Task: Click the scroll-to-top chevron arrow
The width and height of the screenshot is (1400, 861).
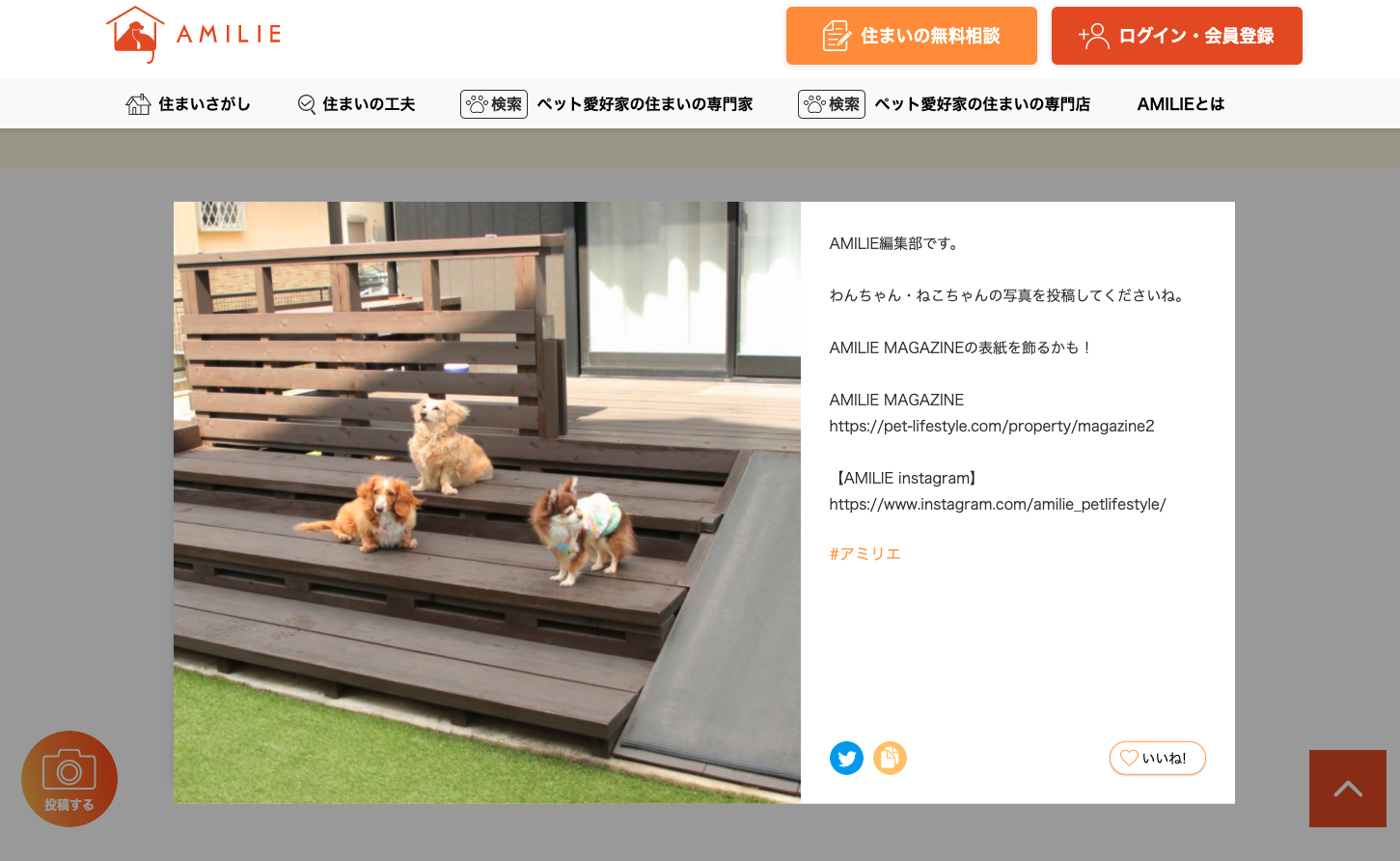Action: (1348, 789)
